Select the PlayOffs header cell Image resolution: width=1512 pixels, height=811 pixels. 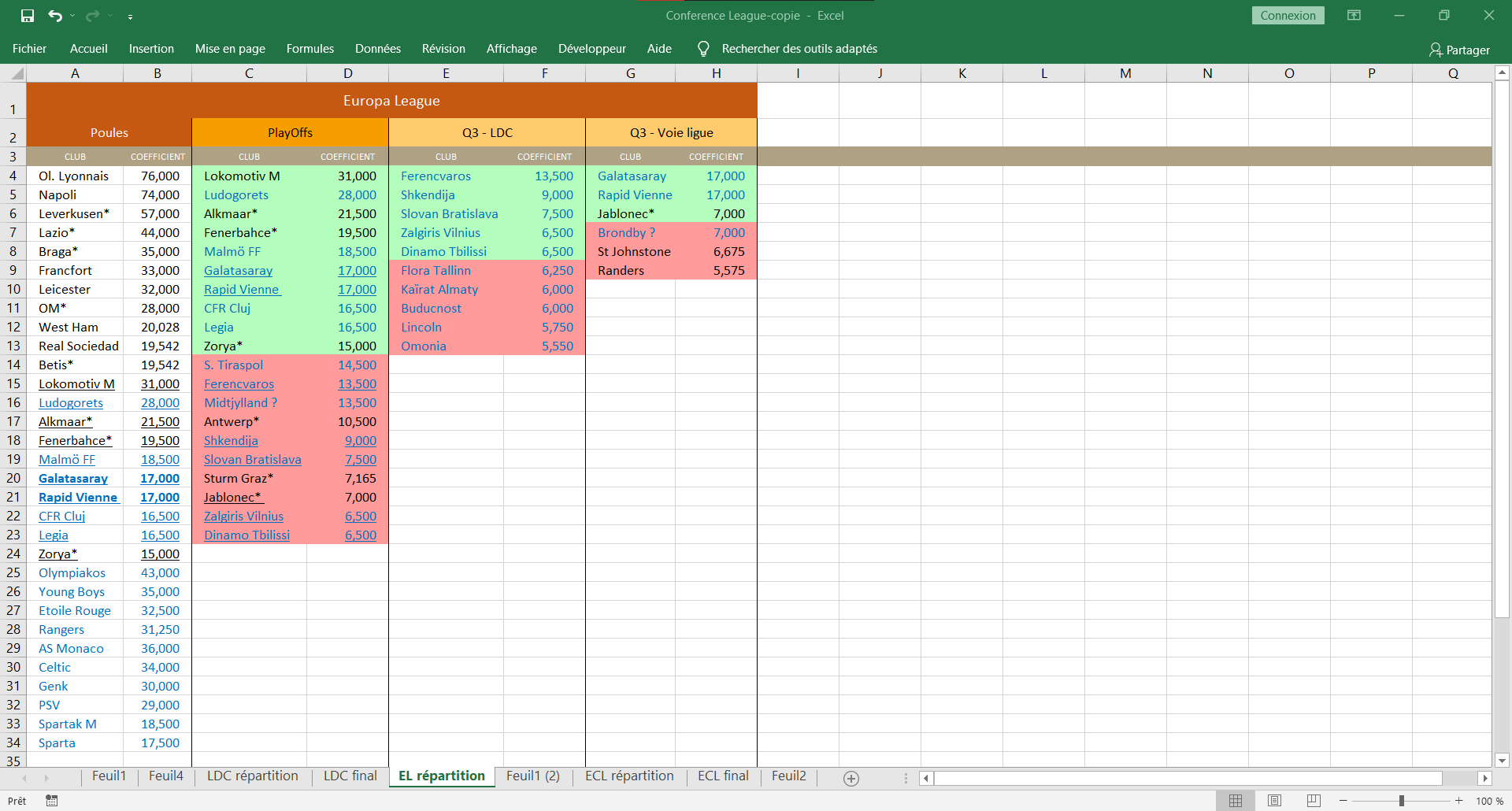click(290, 132)
